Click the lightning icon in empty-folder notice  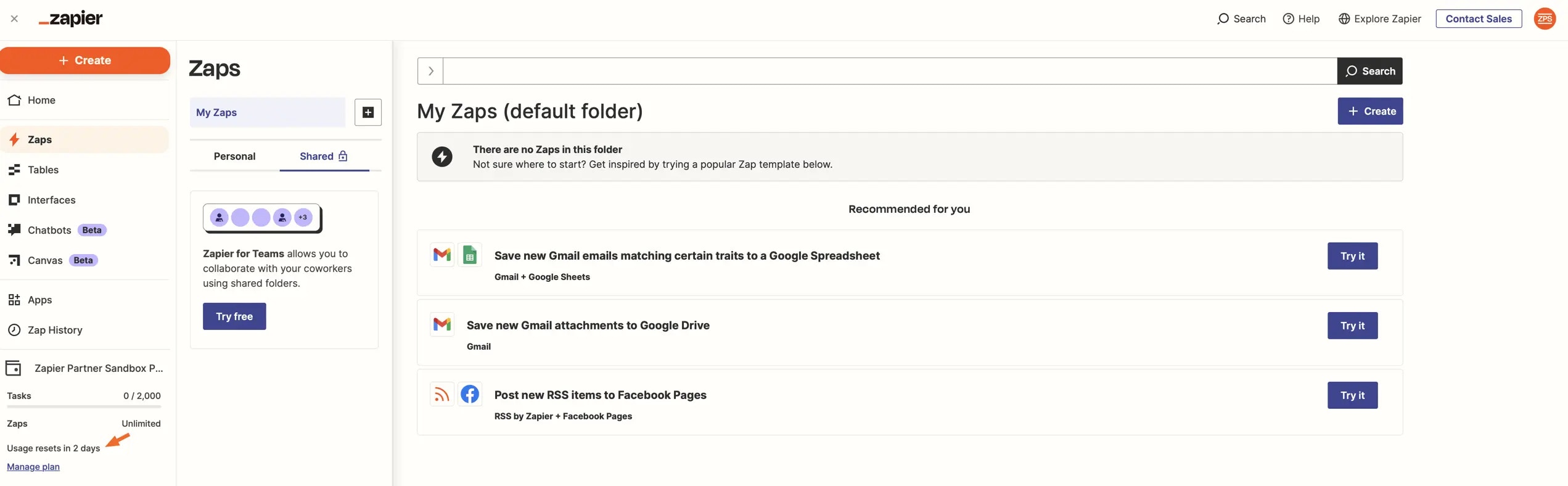click(x=442, y=157)
